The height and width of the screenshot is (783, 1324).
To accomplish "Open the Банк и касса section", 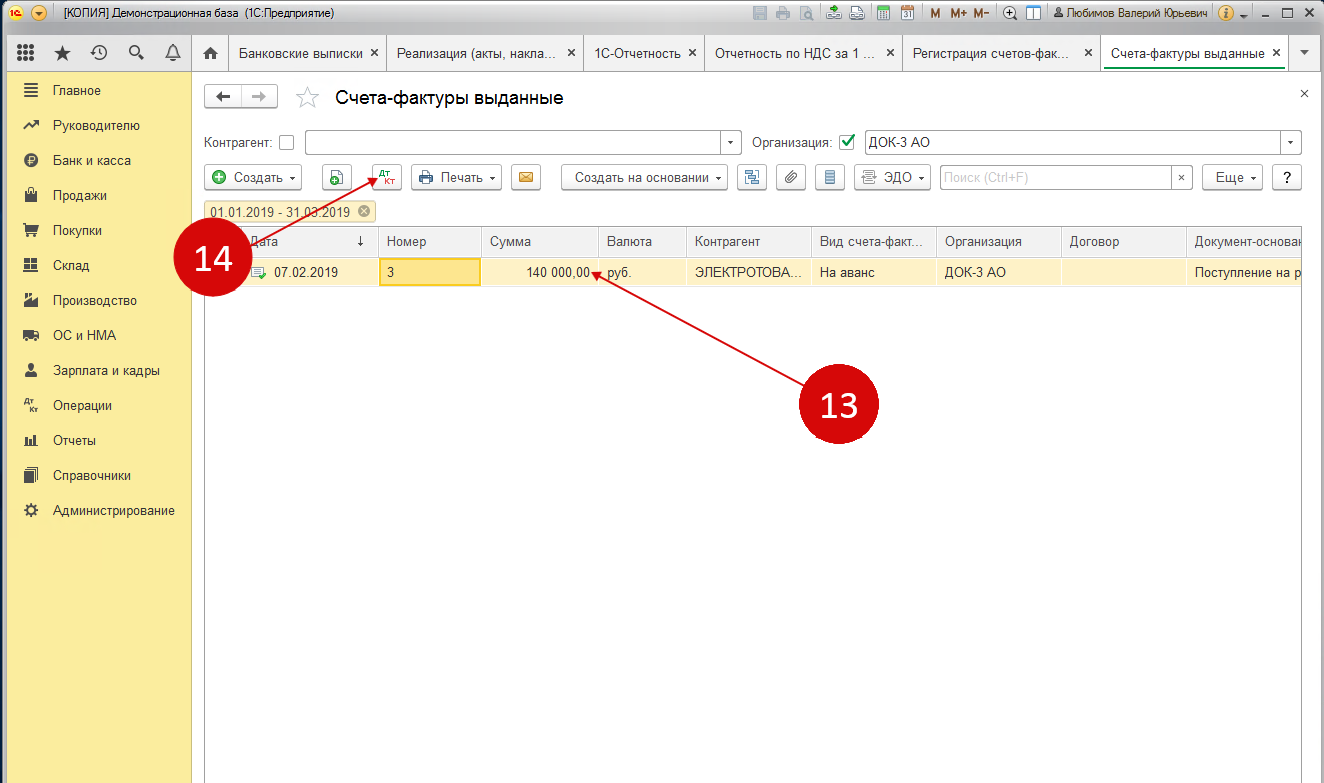I will coord(92,160).
